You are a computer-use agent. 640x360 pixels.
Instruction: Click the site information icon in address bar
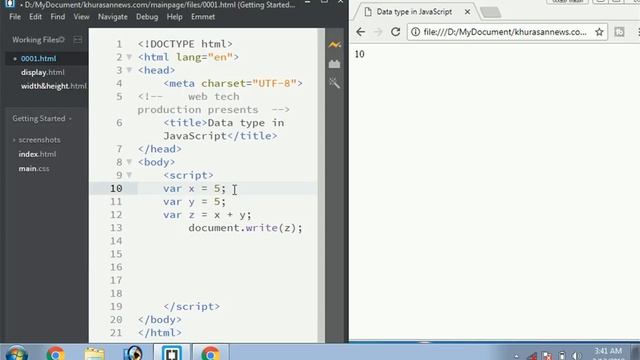(415, 32)
